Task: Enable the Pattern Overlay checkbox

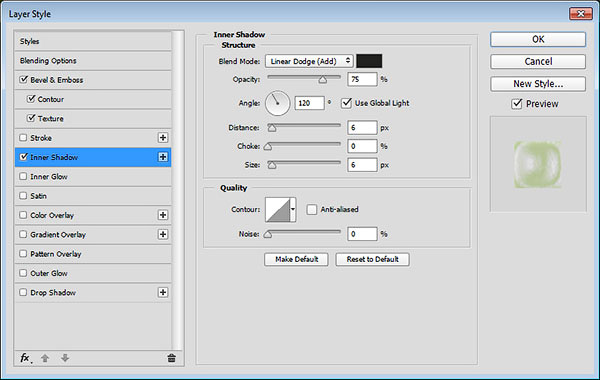Action: (23, 254)
